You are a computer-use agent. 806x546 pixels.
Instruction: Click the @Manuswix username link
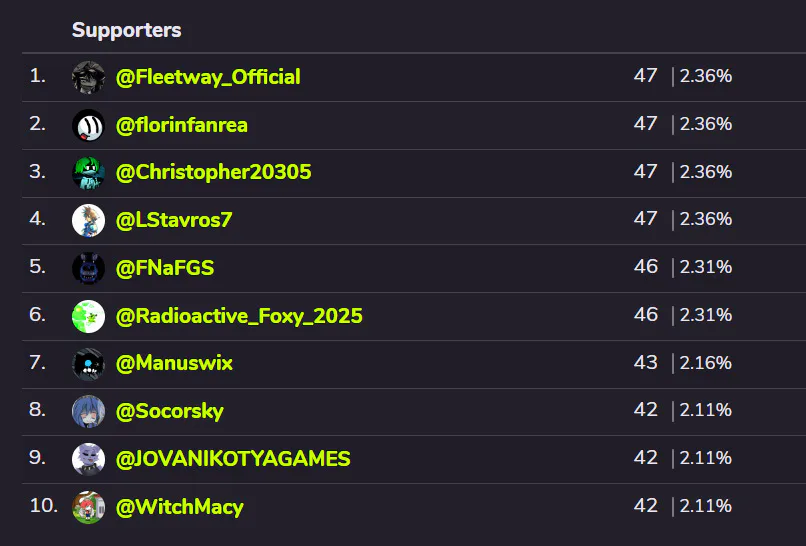pos(174,363)
